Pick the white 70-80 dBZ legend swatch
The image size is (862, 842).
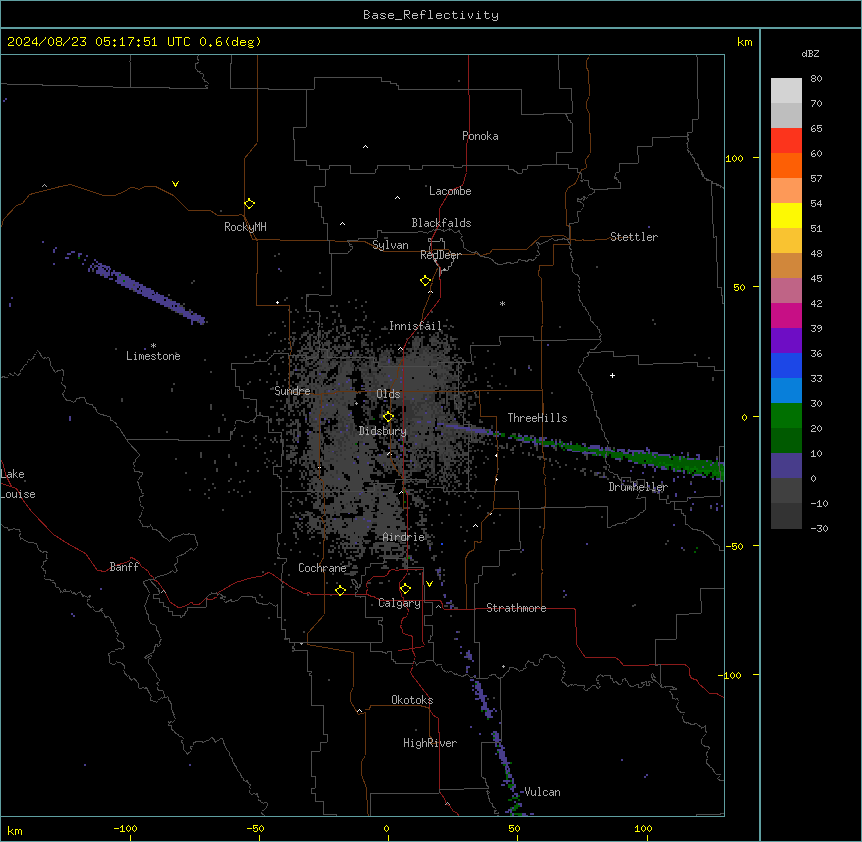786,91
